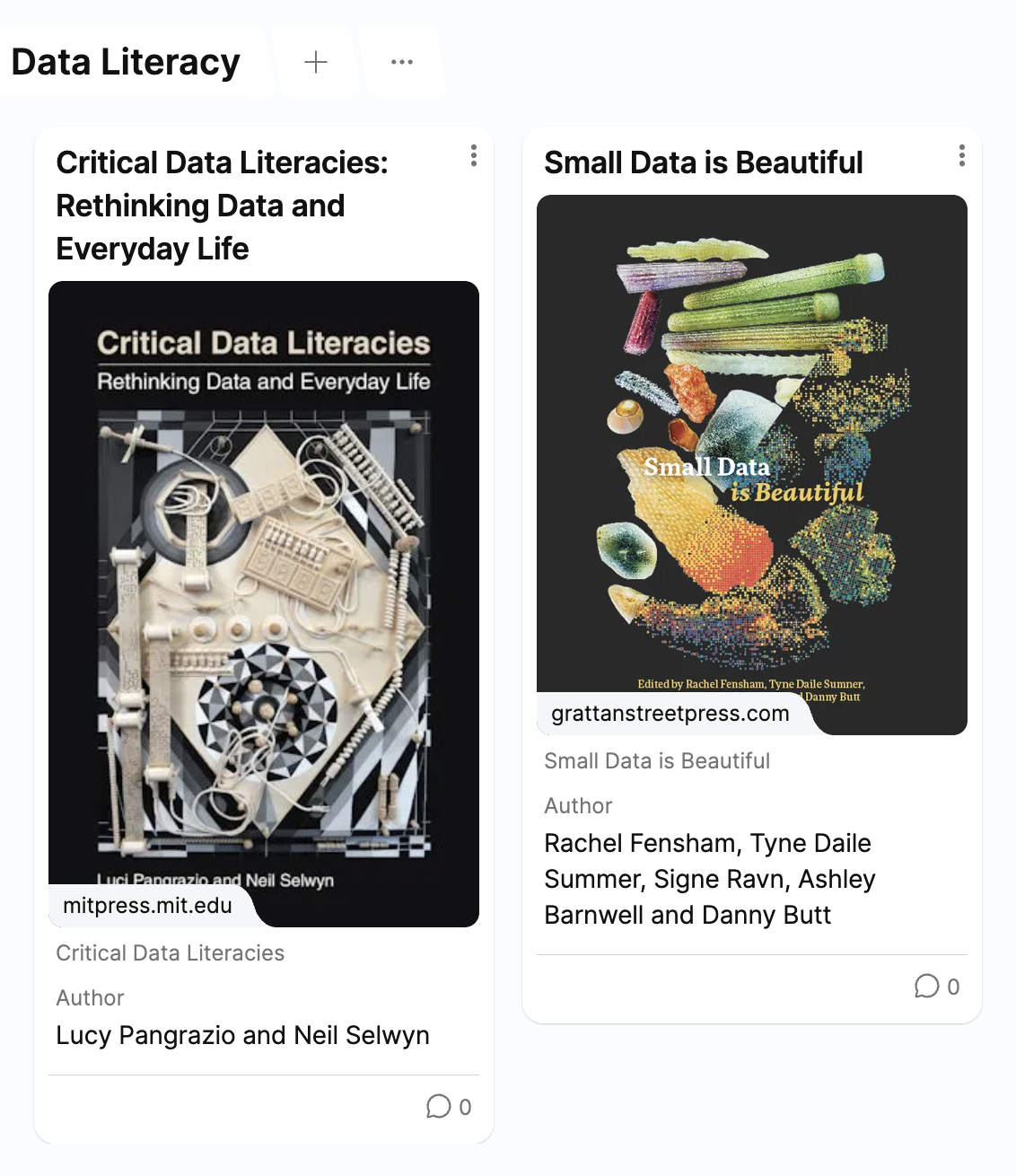Follow the mitpress.mit.edu link
1016x1176 pixels.
coord(148,905)
